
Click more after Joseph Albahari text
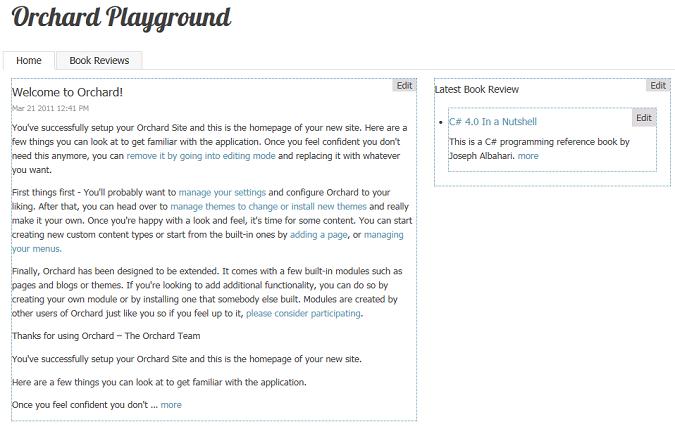[x=528, y=156]
